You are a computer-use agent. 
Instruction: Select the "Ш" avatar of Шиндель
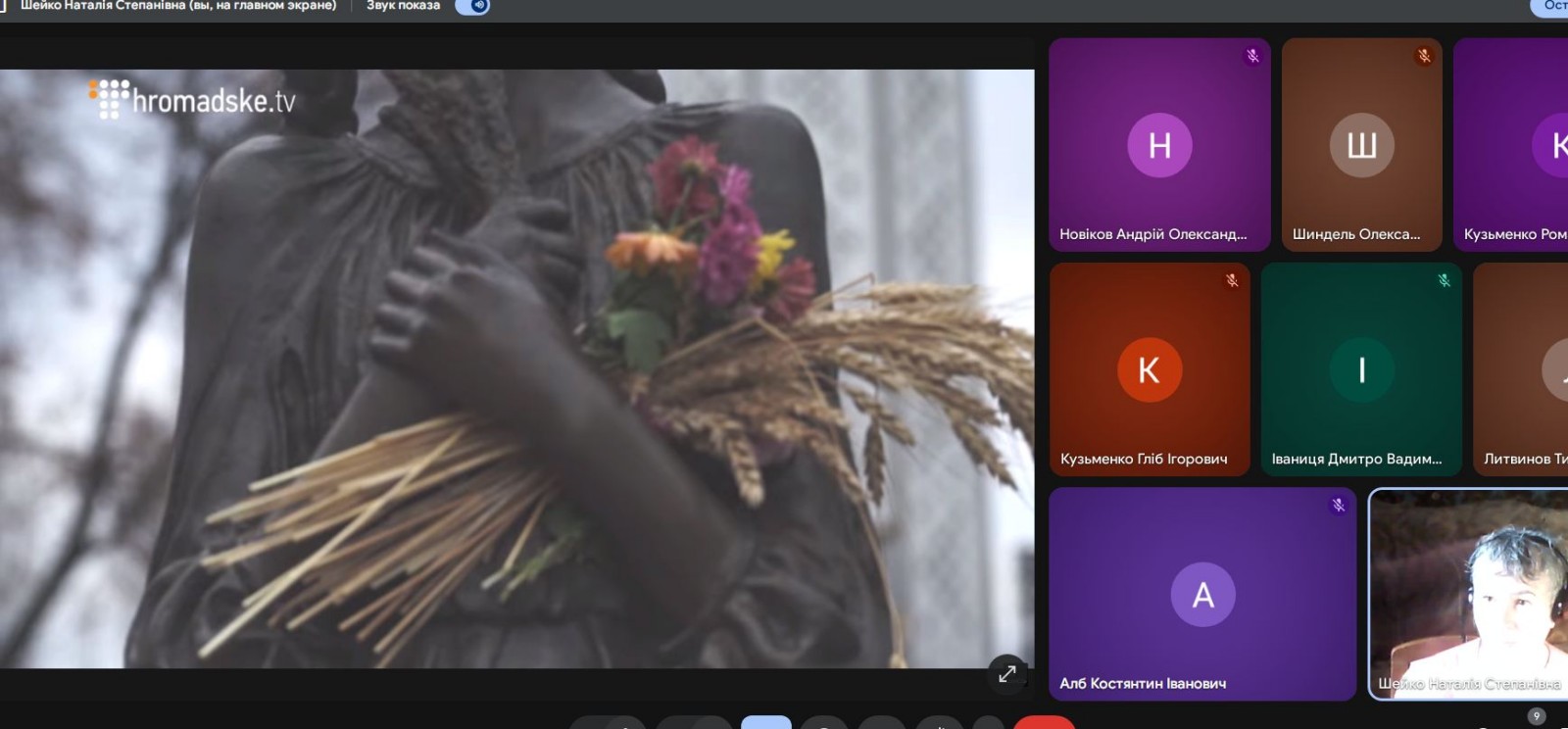tap(1361, 145)
